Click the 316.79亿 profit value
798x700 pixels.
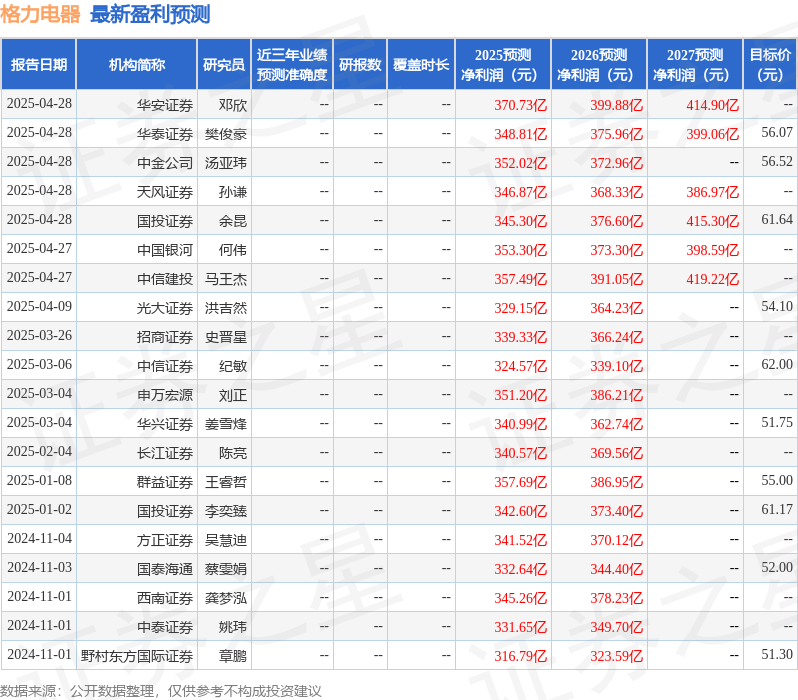pyautogui.click(x=521, y=657)
